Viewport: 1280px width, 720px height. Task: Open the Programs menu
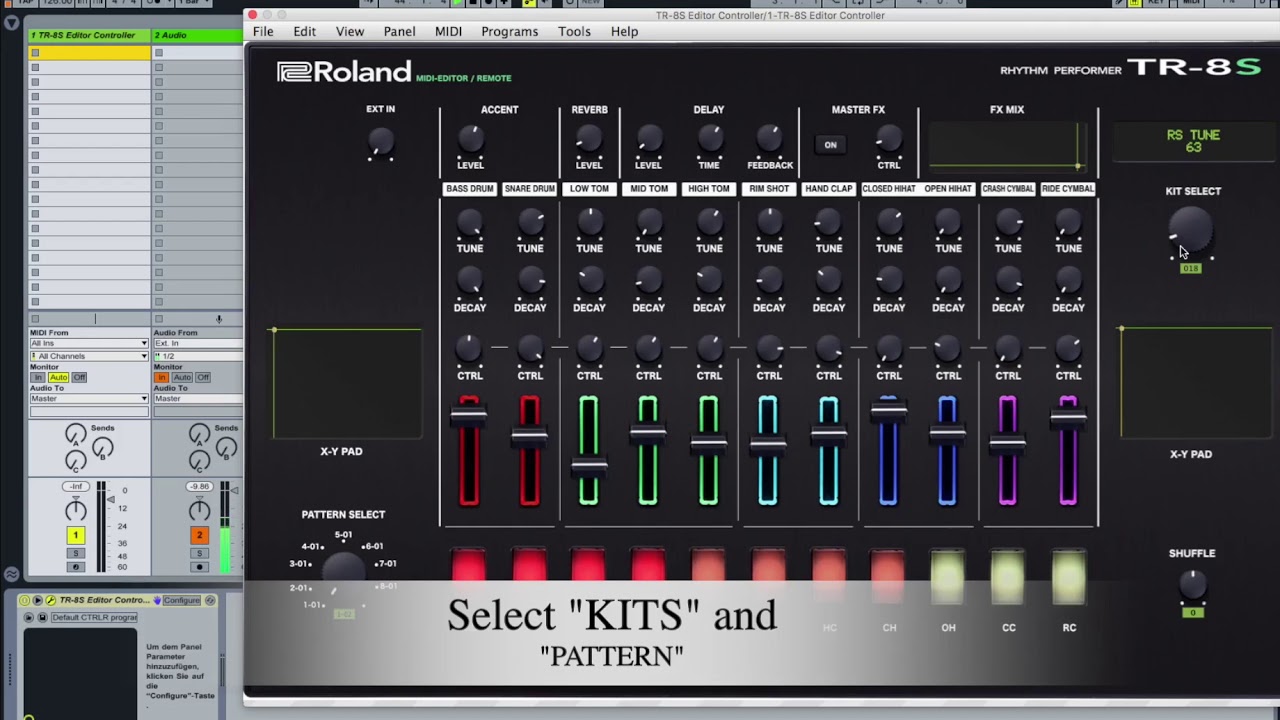coord(509,31)
